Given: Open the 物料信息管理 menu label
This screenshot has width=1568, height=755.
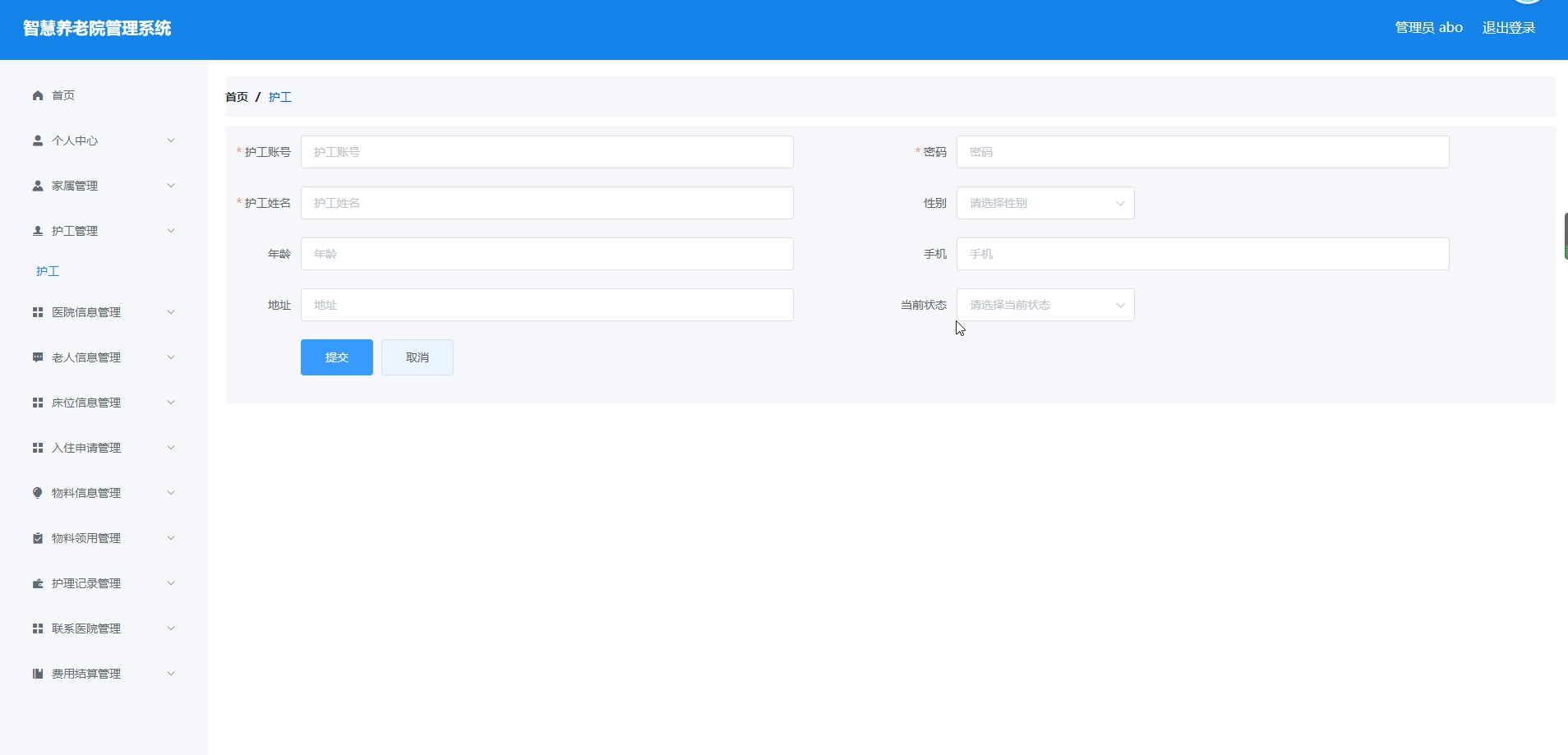Looking at the screenshot, I should tap(86, 493).
